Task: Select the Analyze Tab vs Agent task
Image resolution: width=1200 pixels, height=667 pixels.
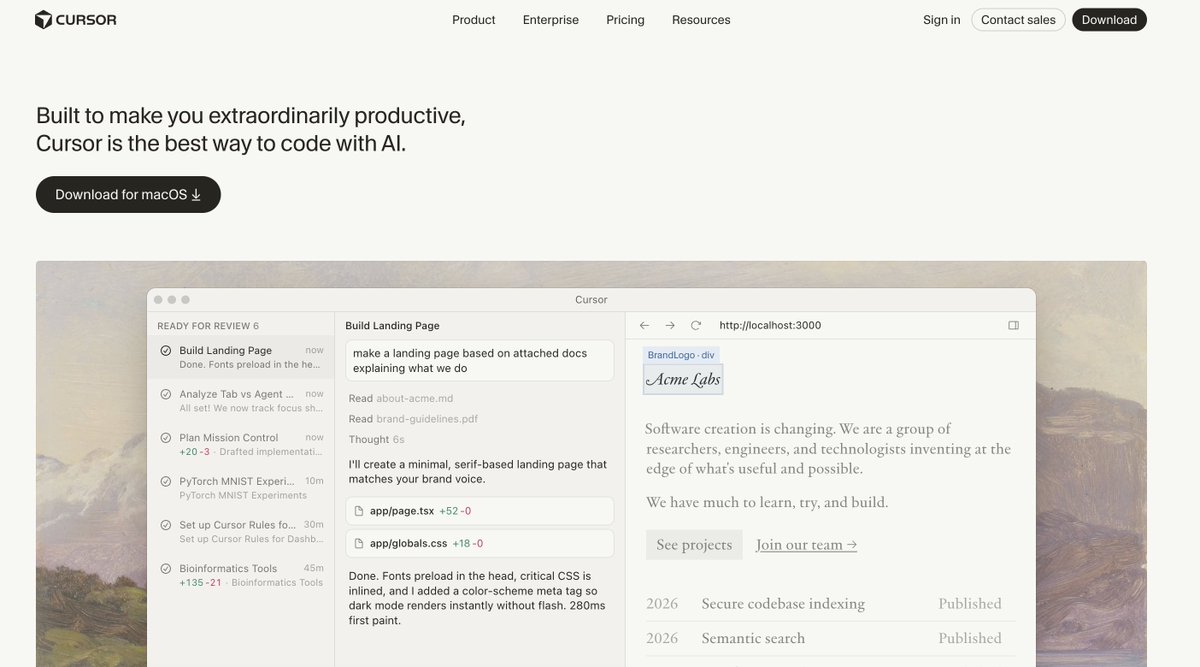Action: (x=241, y=401)
